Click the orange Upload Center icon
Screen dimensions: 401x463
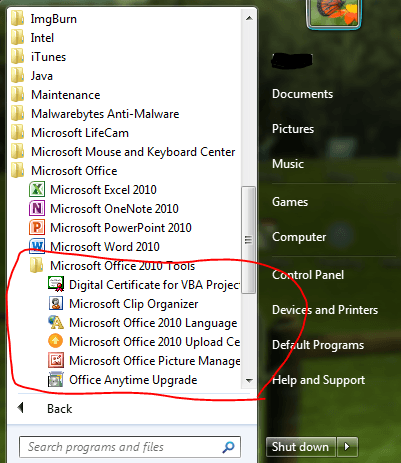55,341
